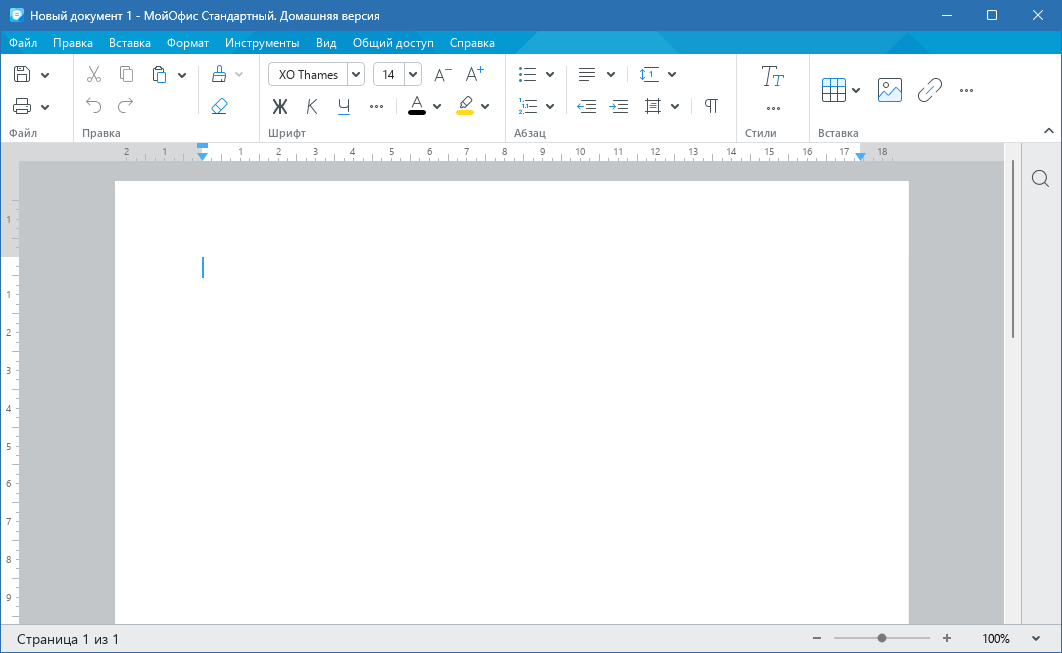Click the zoom slider handle

point(882,638)
